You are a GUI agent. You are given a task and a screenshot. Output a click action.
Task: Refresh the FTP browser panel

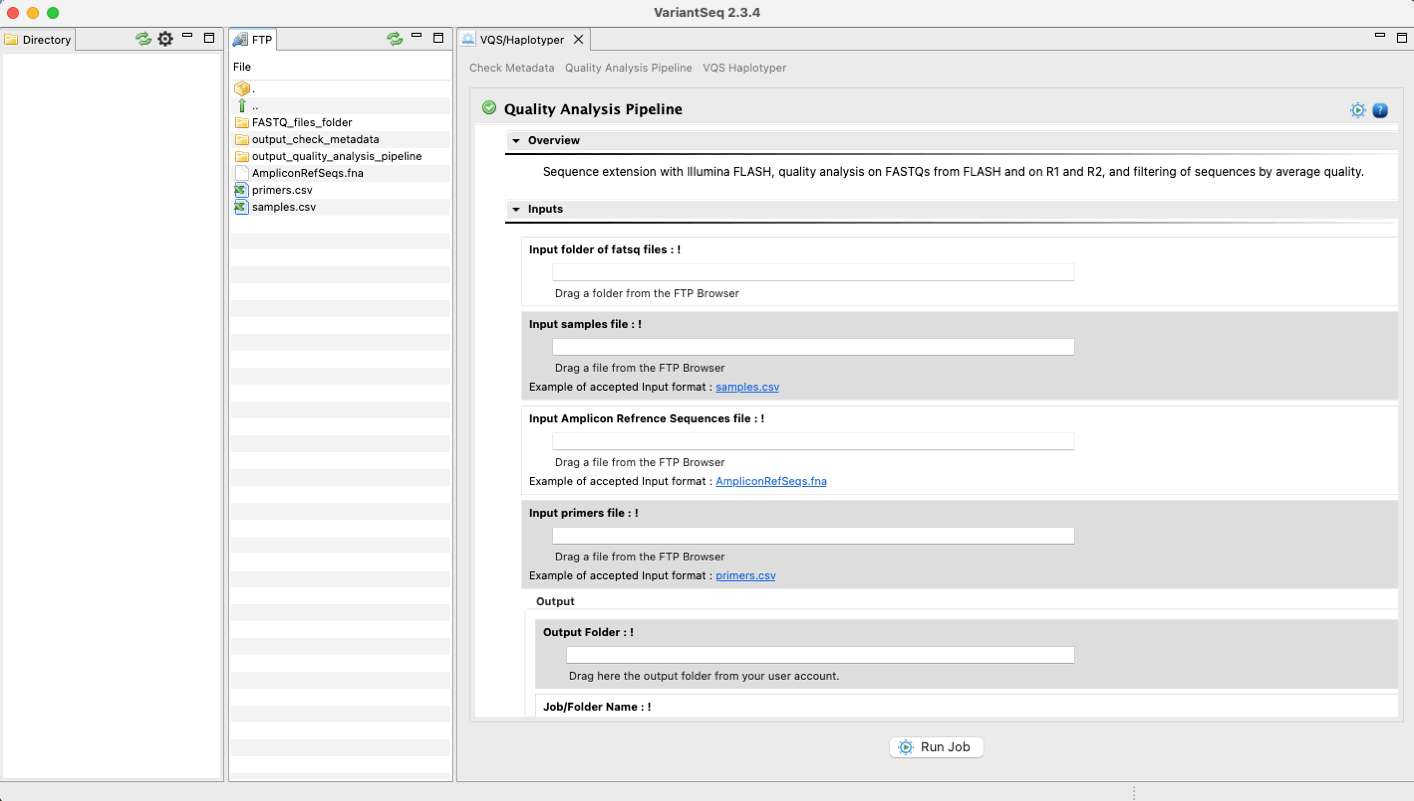(395, 39)
